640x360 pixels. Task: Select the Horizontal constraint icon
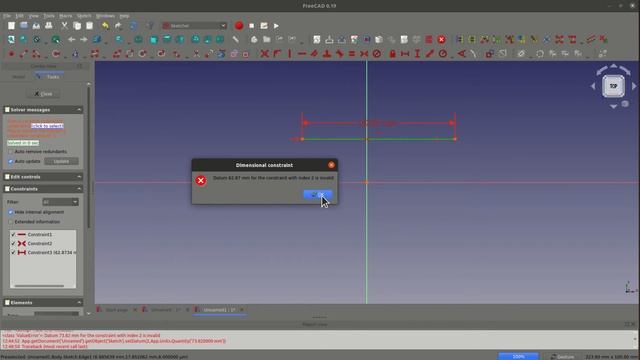[302, 53]
